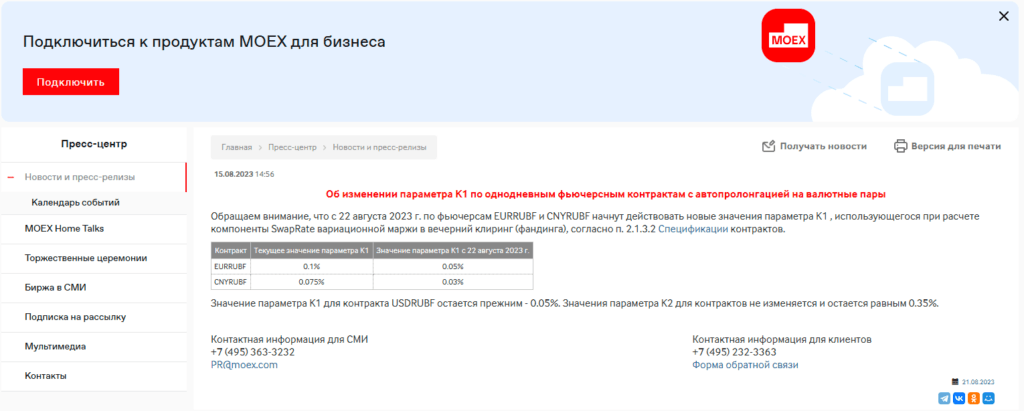Click the Контракт column header
This screenshot has width=1024, height=411.
[x=231, y=251]
